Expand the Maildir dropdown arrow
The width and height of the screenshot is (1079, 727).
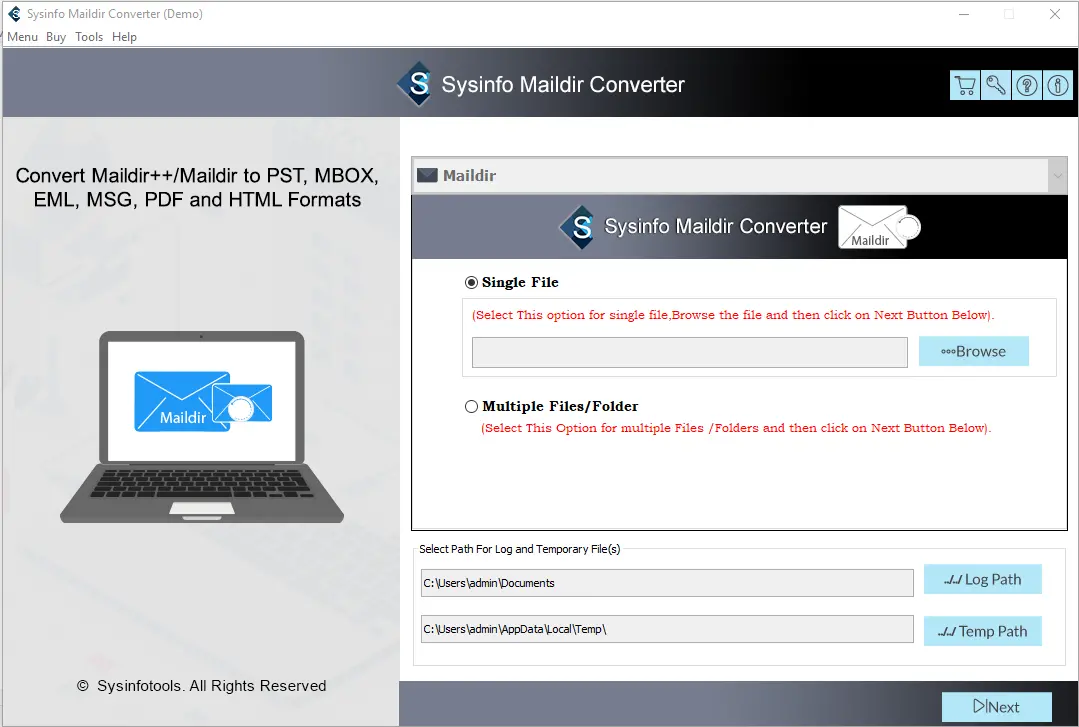tap(1057, 176)
